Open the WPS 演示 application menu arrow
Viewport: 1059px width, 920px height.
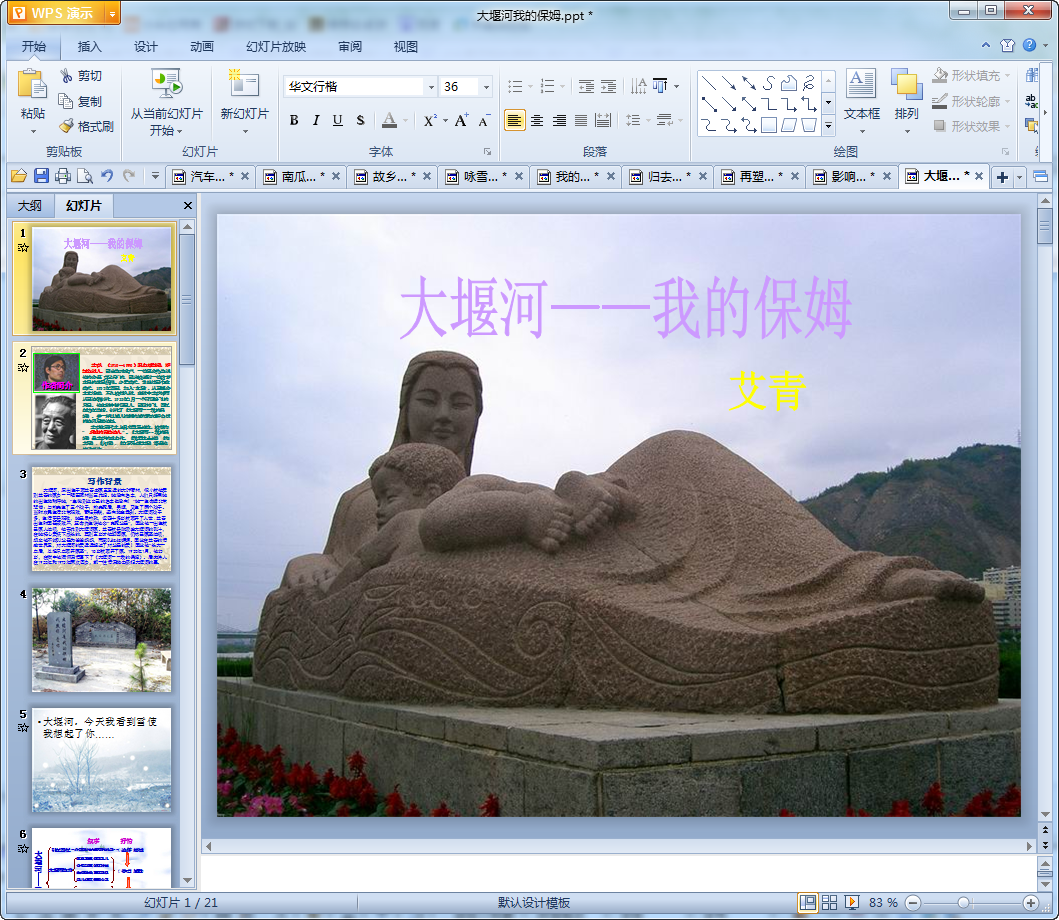(x=112, y=14)
